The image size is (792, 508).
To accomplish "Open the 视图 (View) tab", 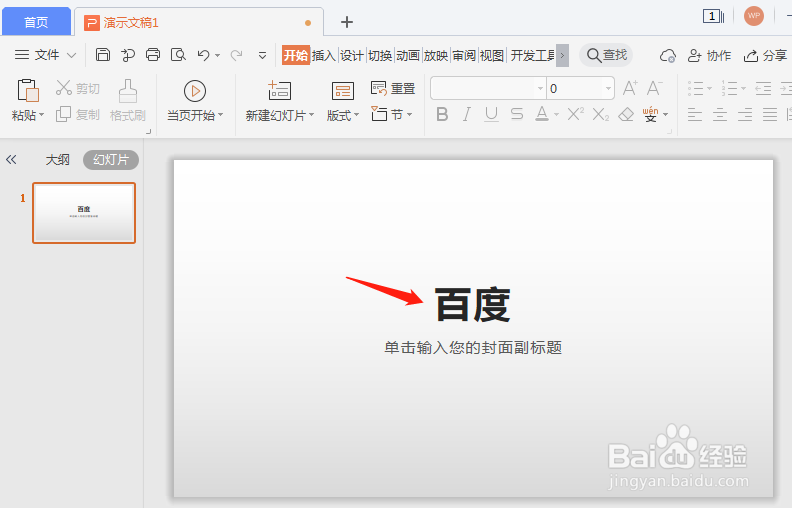I will point(492,55).
